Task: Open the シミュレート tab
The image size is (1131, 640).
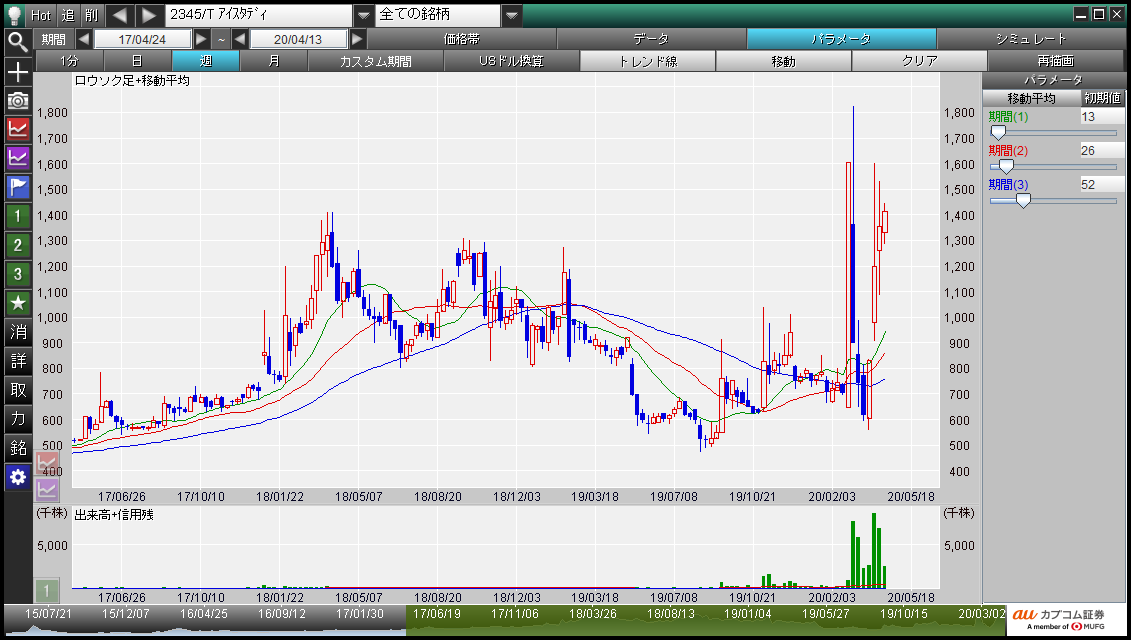Action: (x=1032, y=39)
